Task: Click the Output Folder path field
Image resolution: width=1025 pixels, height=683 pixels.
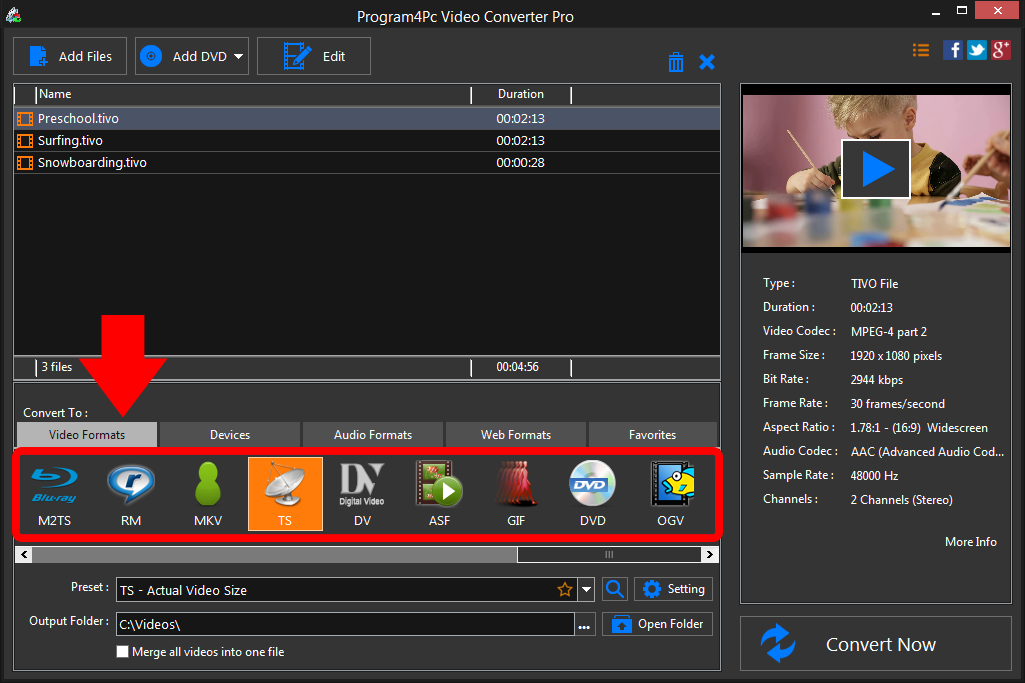Action: point(345,624)
